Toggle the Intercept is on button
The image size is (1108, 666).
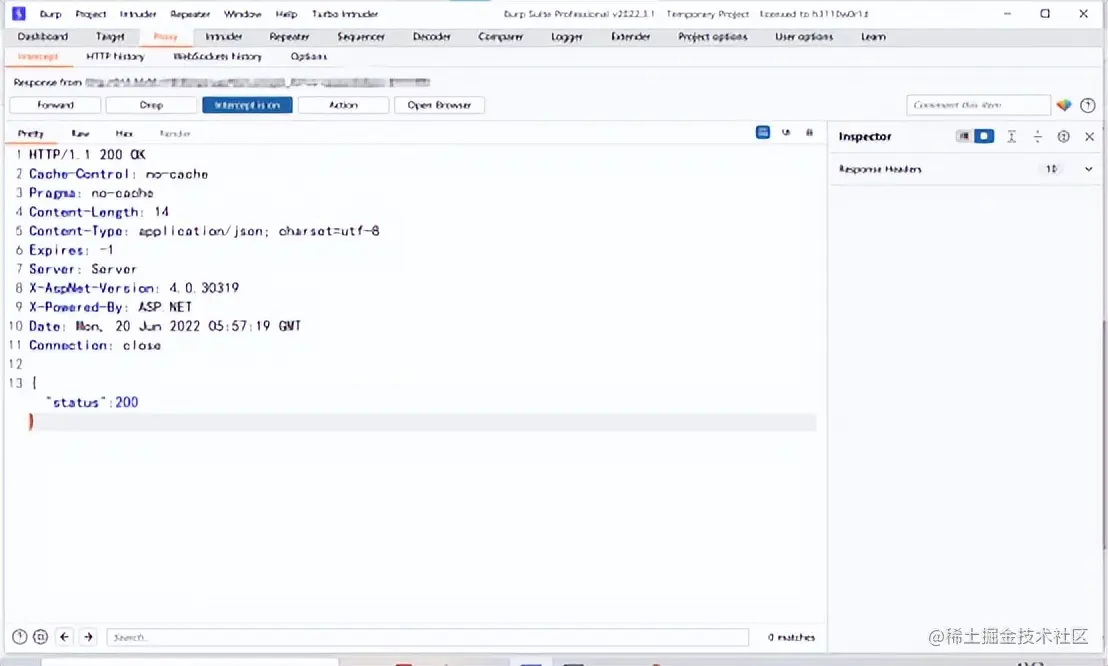click(x=247, y=105)
